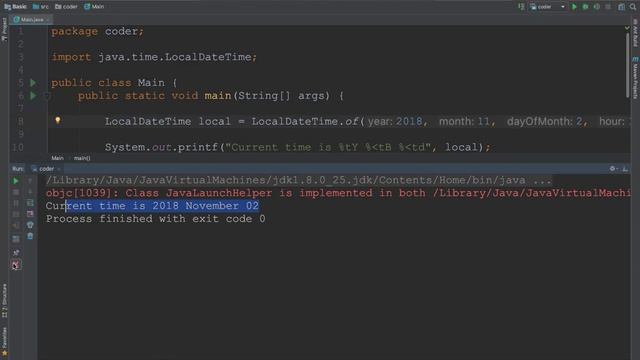Screen dimensions: 640x360
Task: Click the highlighted 'Current time is 2018 November 02' output
Action: 153,206
